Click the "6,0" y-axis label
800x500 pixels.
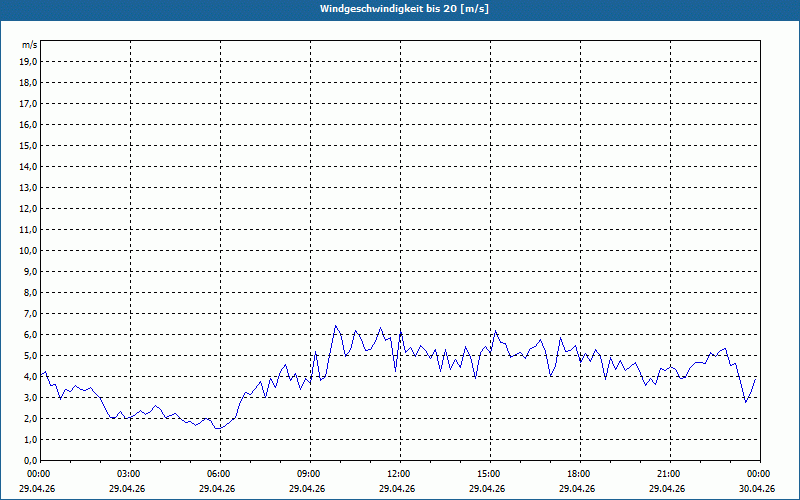tap(30, 334)
